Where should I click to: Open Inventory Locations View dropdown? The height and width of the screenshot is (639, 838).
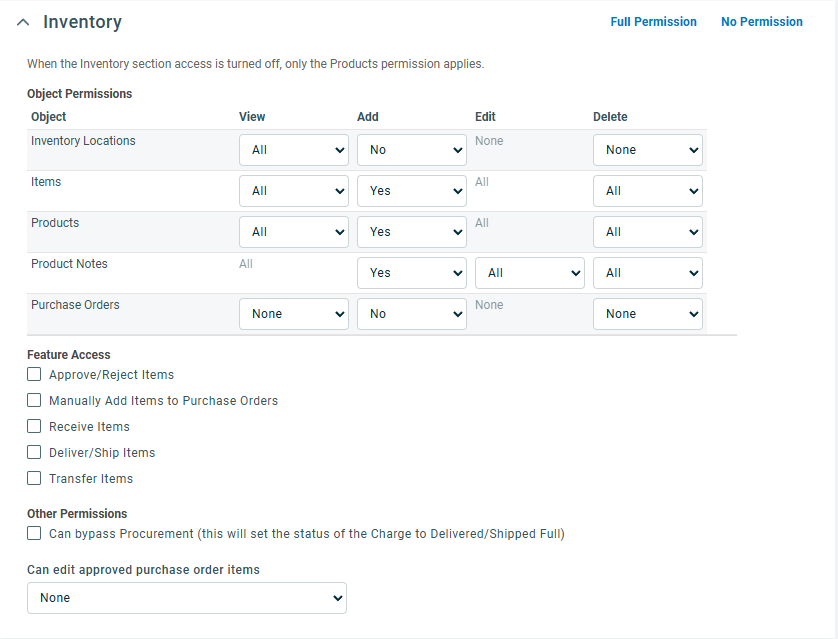pyautogui.click(x=294, y=150)
